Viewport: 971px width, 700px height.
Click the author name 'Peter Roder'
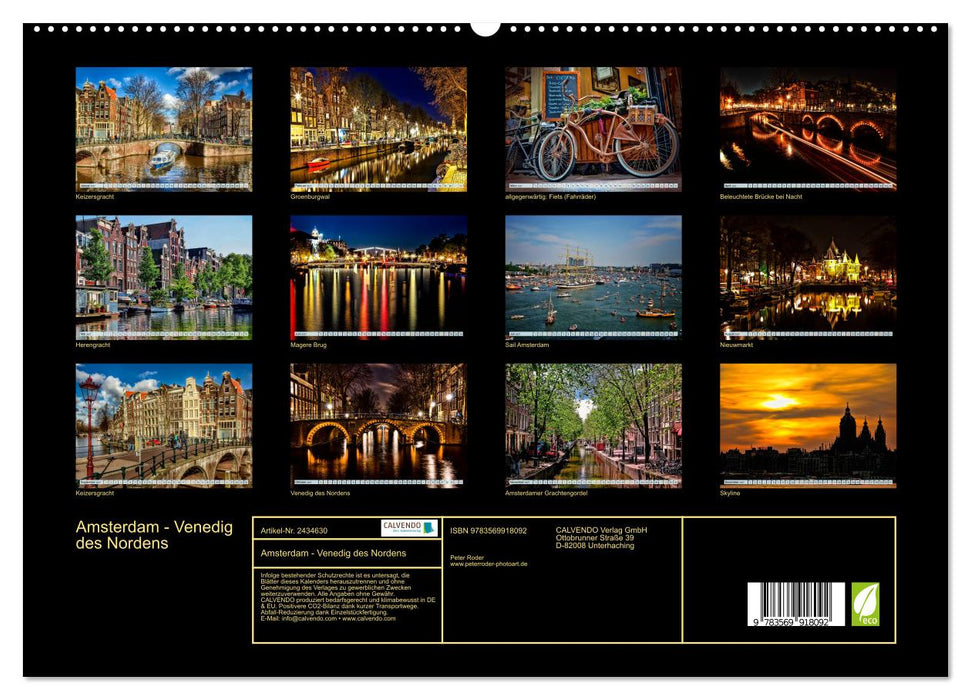point(467,558)
